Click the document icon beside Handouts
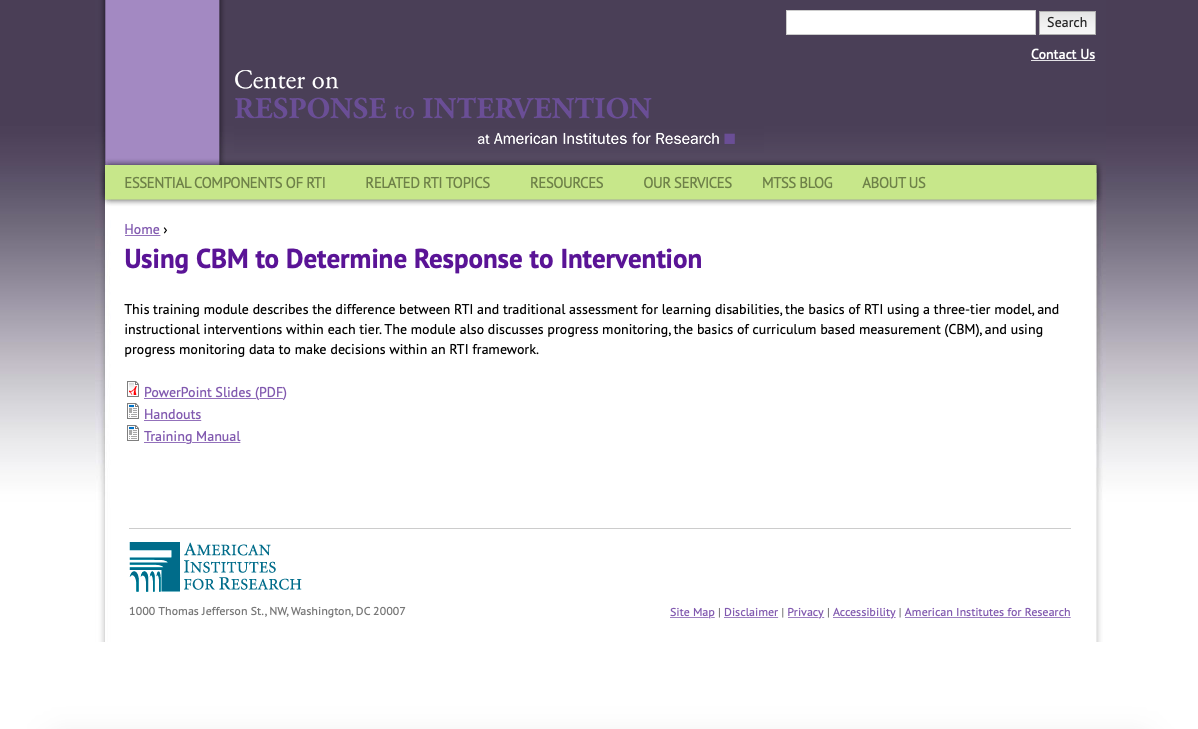Screen dimensions: 1198x729 pyautogui.click(x=133, y=412)
